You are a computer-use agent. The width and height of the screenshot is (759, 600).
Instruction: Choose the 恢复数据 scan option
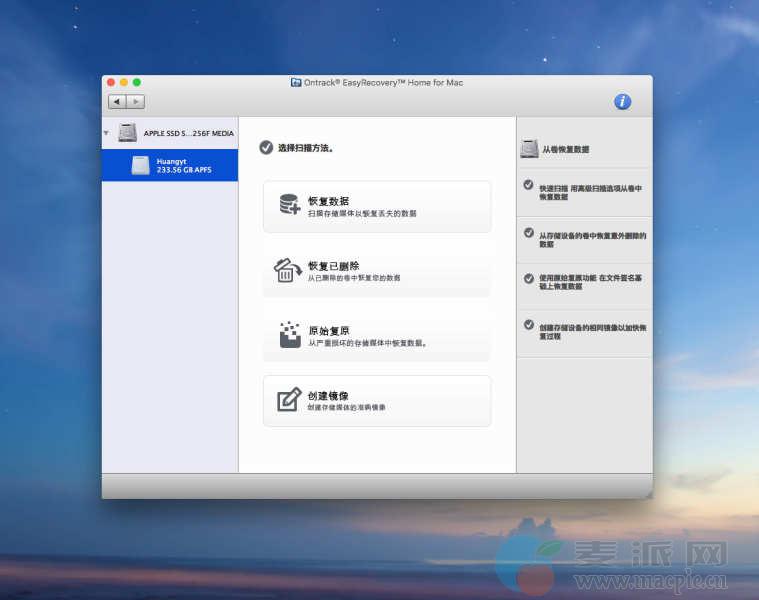[377, 206]
